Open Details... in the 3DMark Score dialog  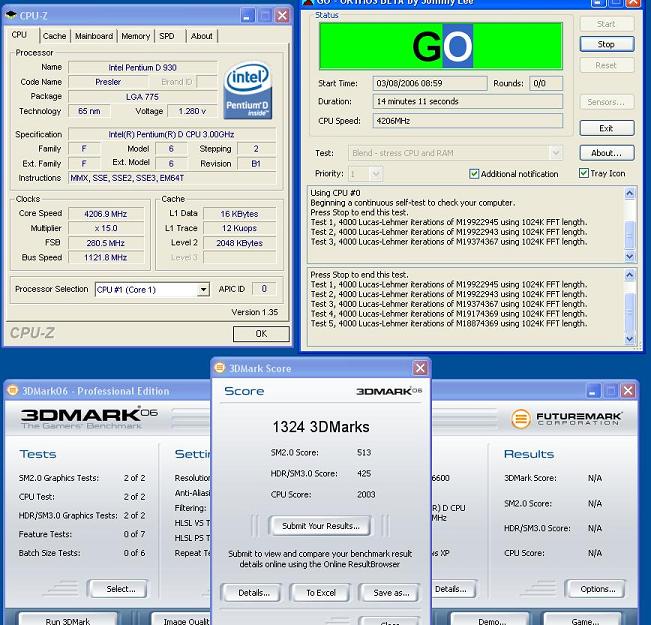pyautogui.click(x=254, y=593)
